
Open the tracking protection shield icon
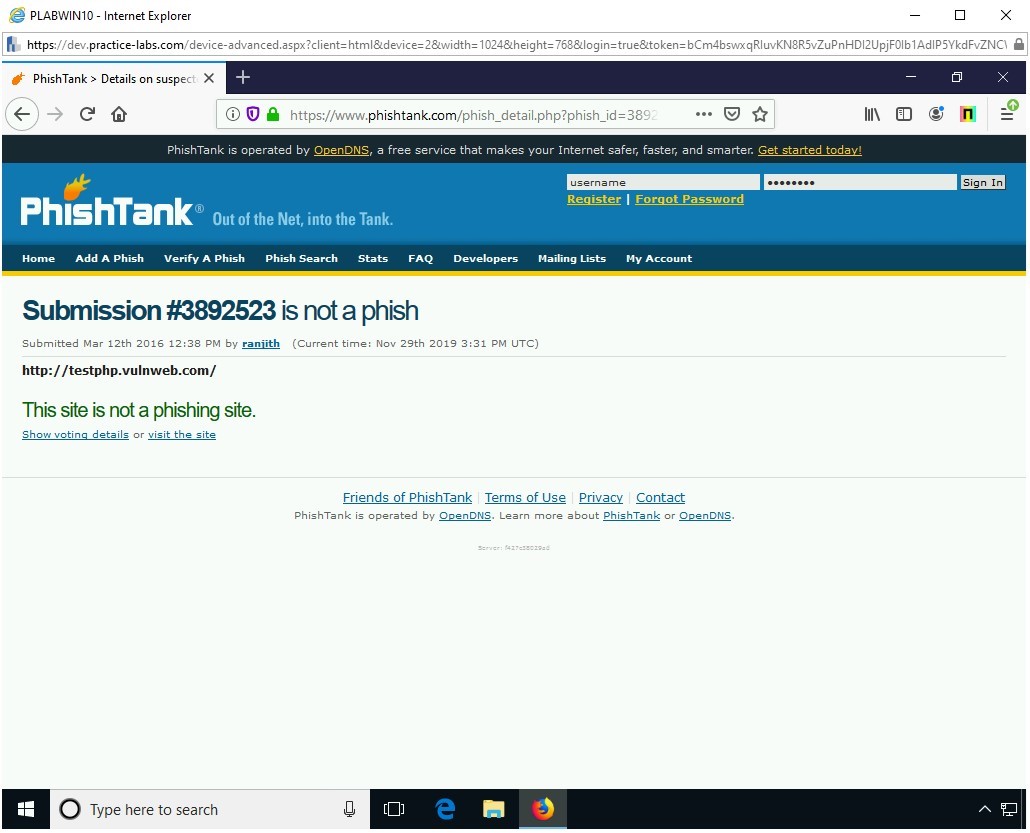pos(253,114)
